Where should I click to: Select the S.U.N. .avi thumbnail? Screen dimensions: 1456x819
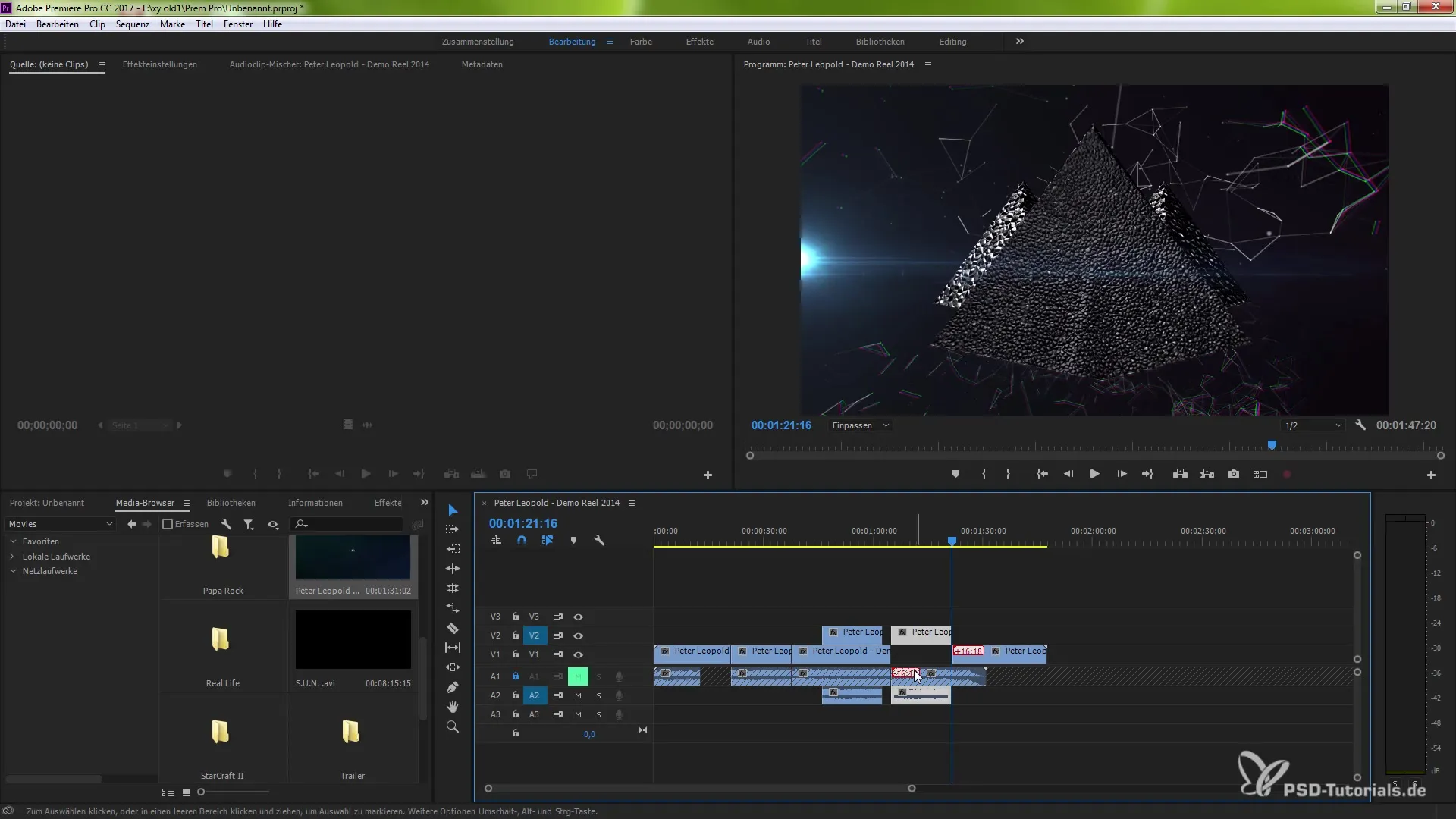pyautogui.click(x=353, y=639)
